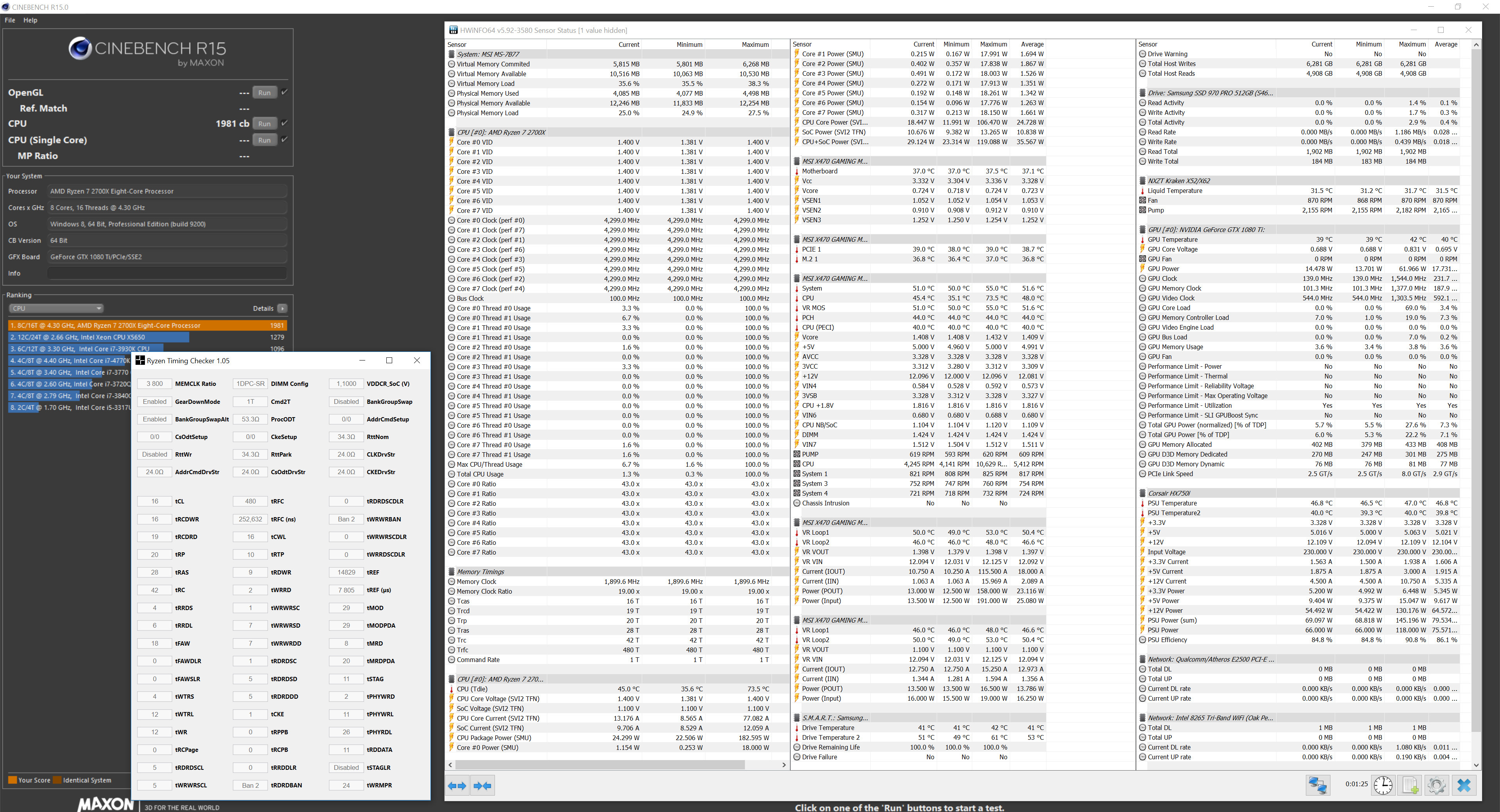Viewport: 1500px width, 812px height.
Task: Click the shrink columns arrows icon
Action: point(483,786)
